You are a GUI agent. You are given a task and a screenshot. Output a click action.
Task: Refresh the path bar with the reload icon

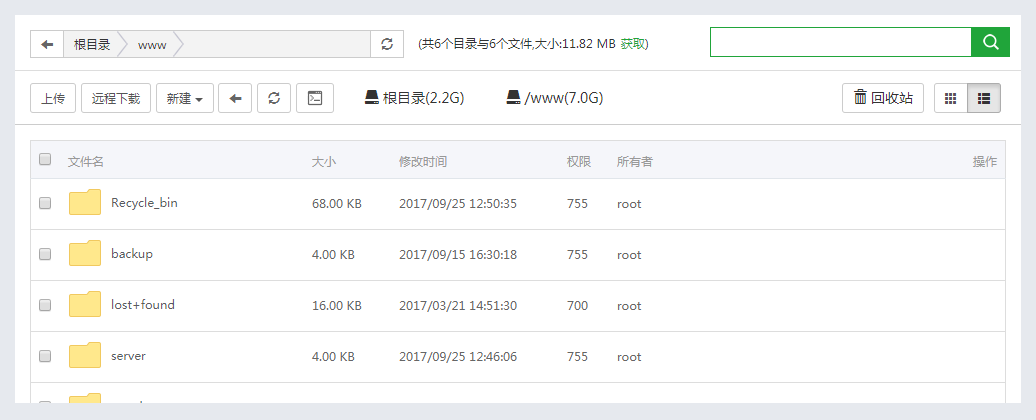coord(387,44)
